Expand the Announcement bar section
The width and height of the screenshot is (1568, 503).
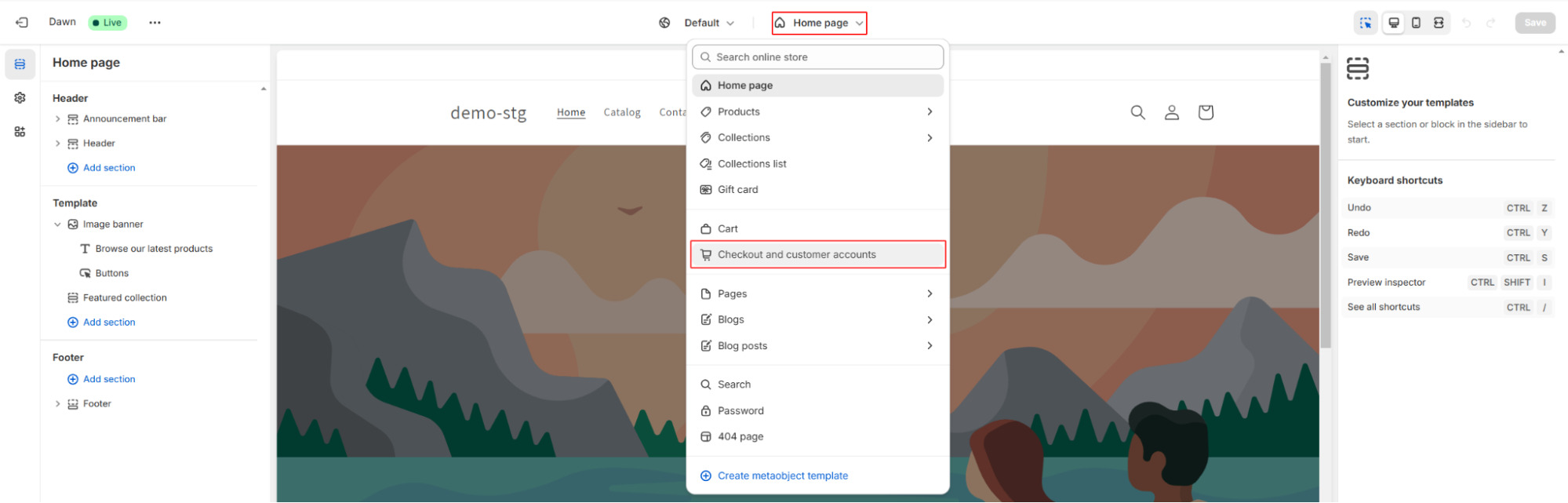click(57, 119)
